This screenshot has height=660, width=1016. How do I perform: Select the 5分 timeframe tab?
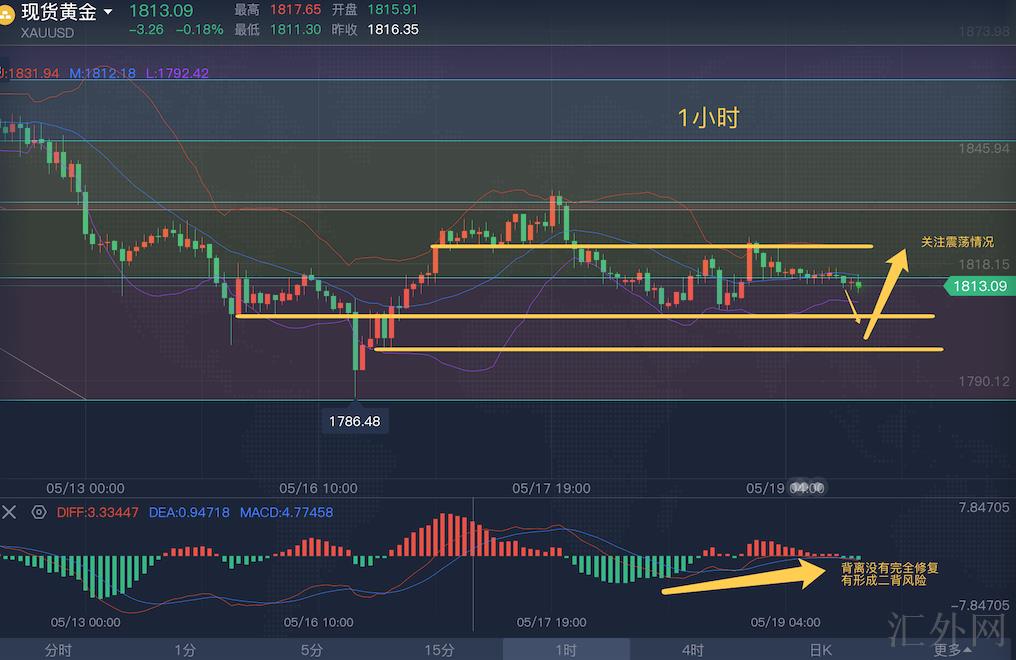[312, 650]
